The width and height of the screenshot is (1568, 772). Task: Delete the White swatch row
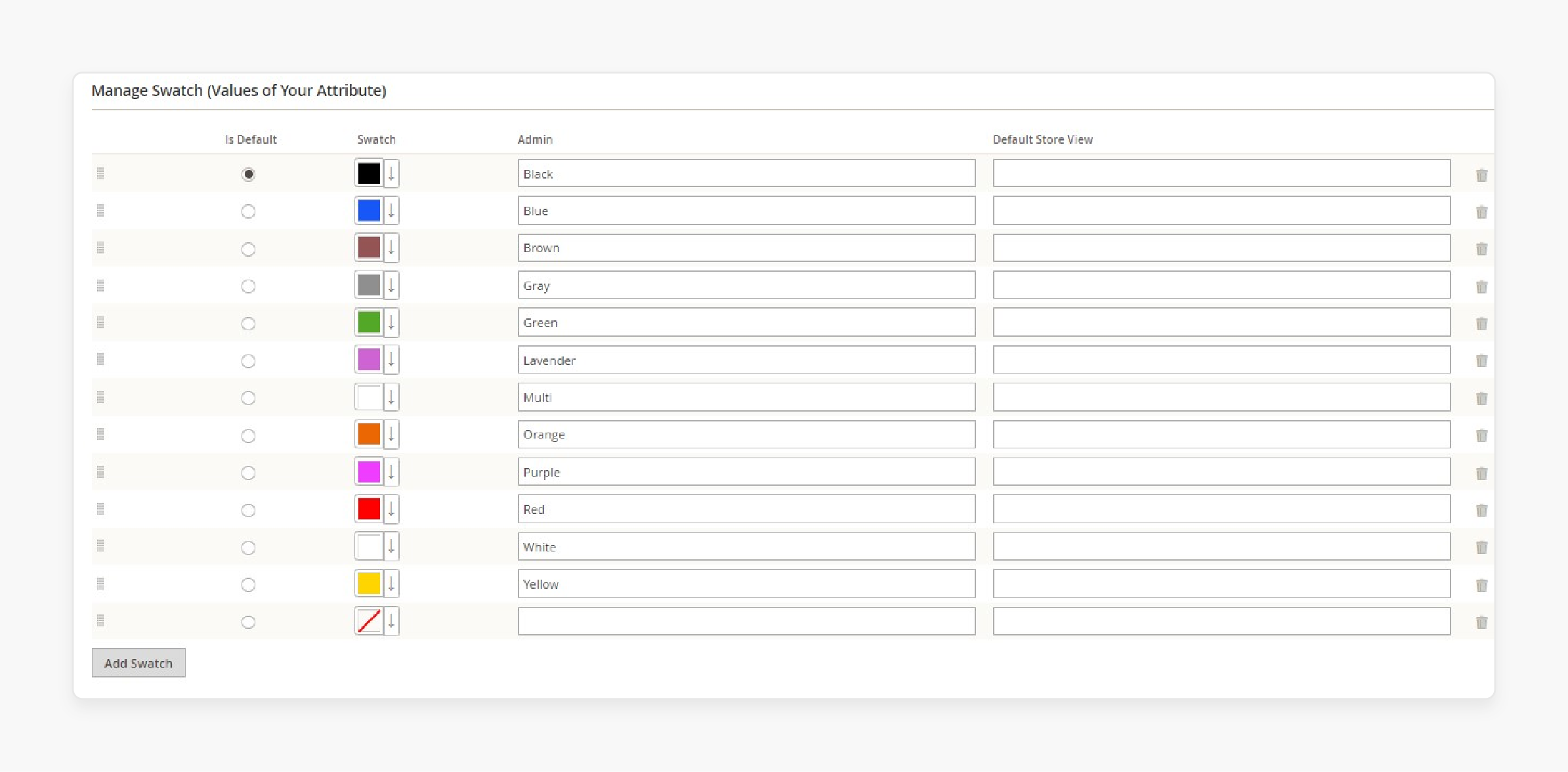click(1481, 547)
